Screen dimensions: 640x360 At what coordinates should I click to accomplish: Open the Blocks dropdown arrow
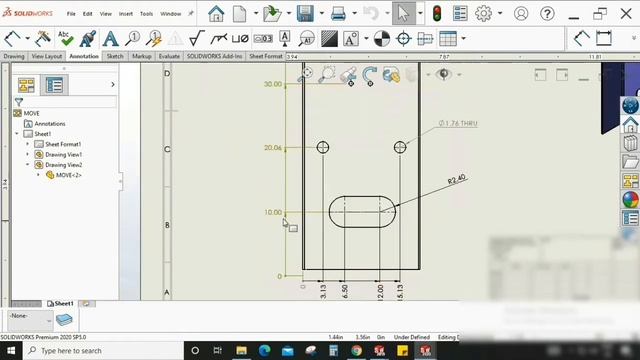click(x=366, y=39)
